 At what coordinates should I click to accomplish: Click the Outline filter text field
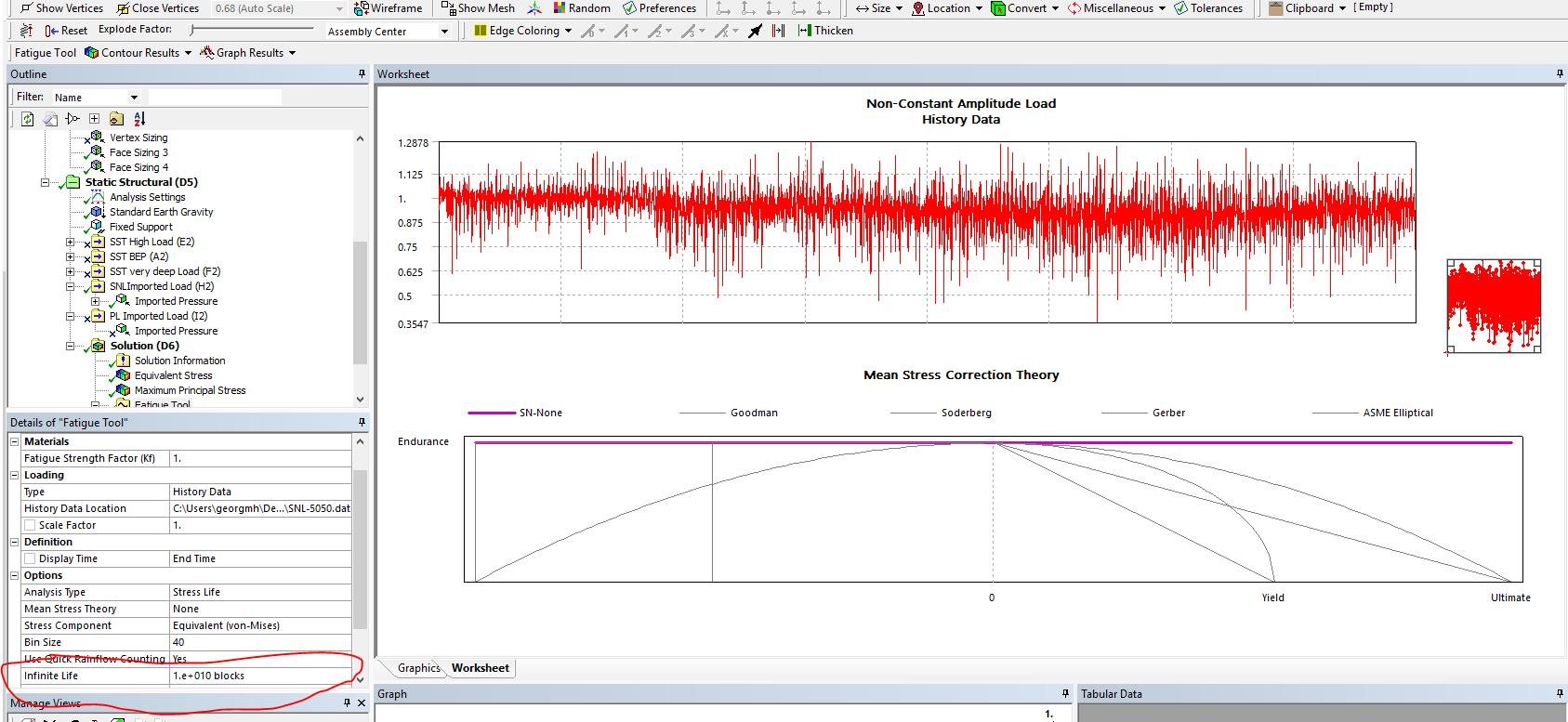point(215,97)
